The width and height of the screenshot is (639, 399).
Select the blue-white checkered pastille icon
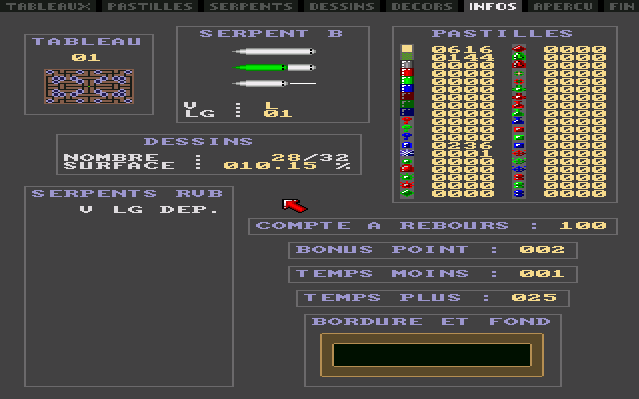click(x=407, y=153)
